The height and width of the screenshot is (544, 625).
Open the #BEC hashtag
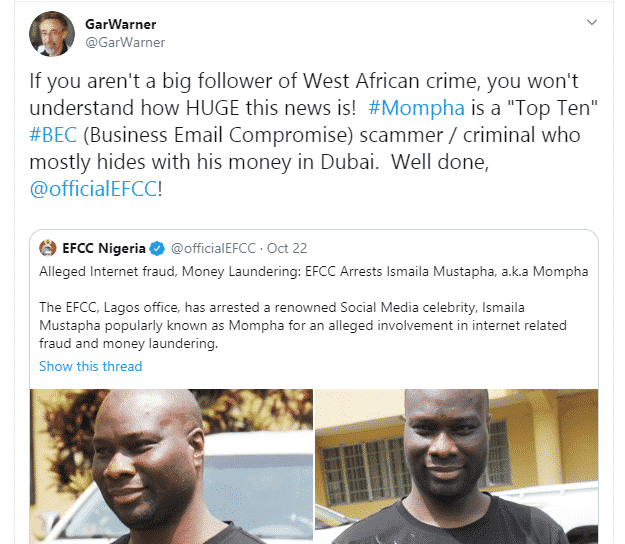pos(53,135)
